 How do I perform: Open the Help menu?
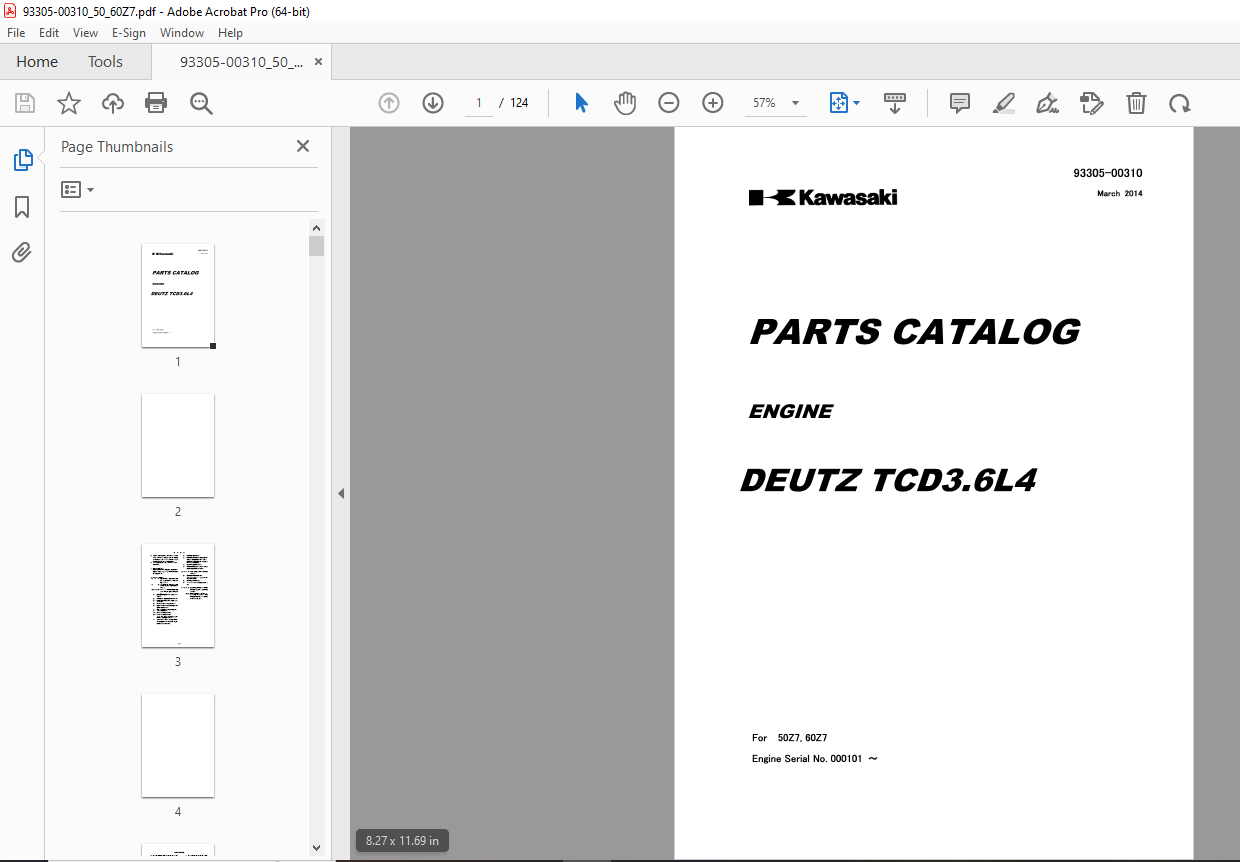tap(230, 33)
